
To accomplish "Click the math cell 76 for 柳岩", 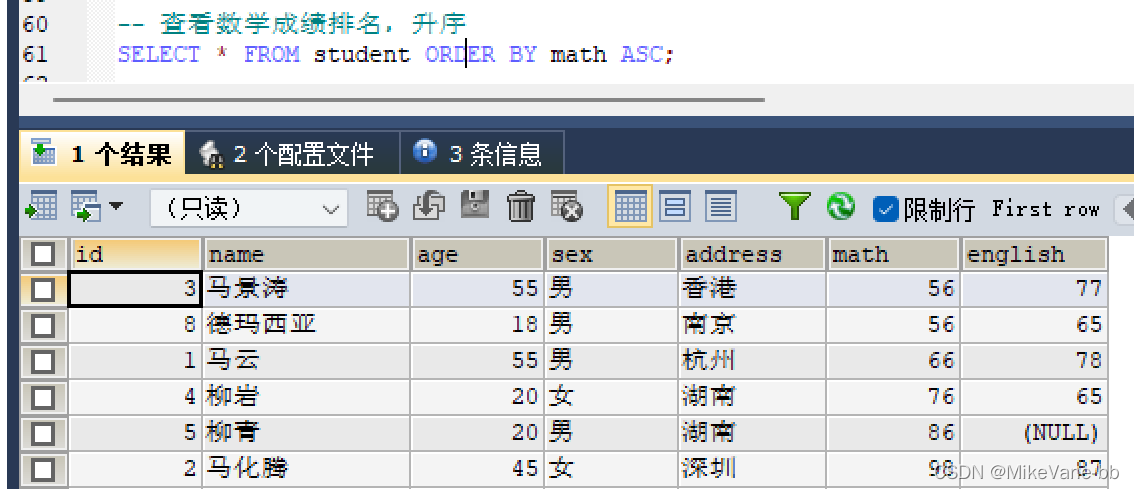I will tap(893, 396).
